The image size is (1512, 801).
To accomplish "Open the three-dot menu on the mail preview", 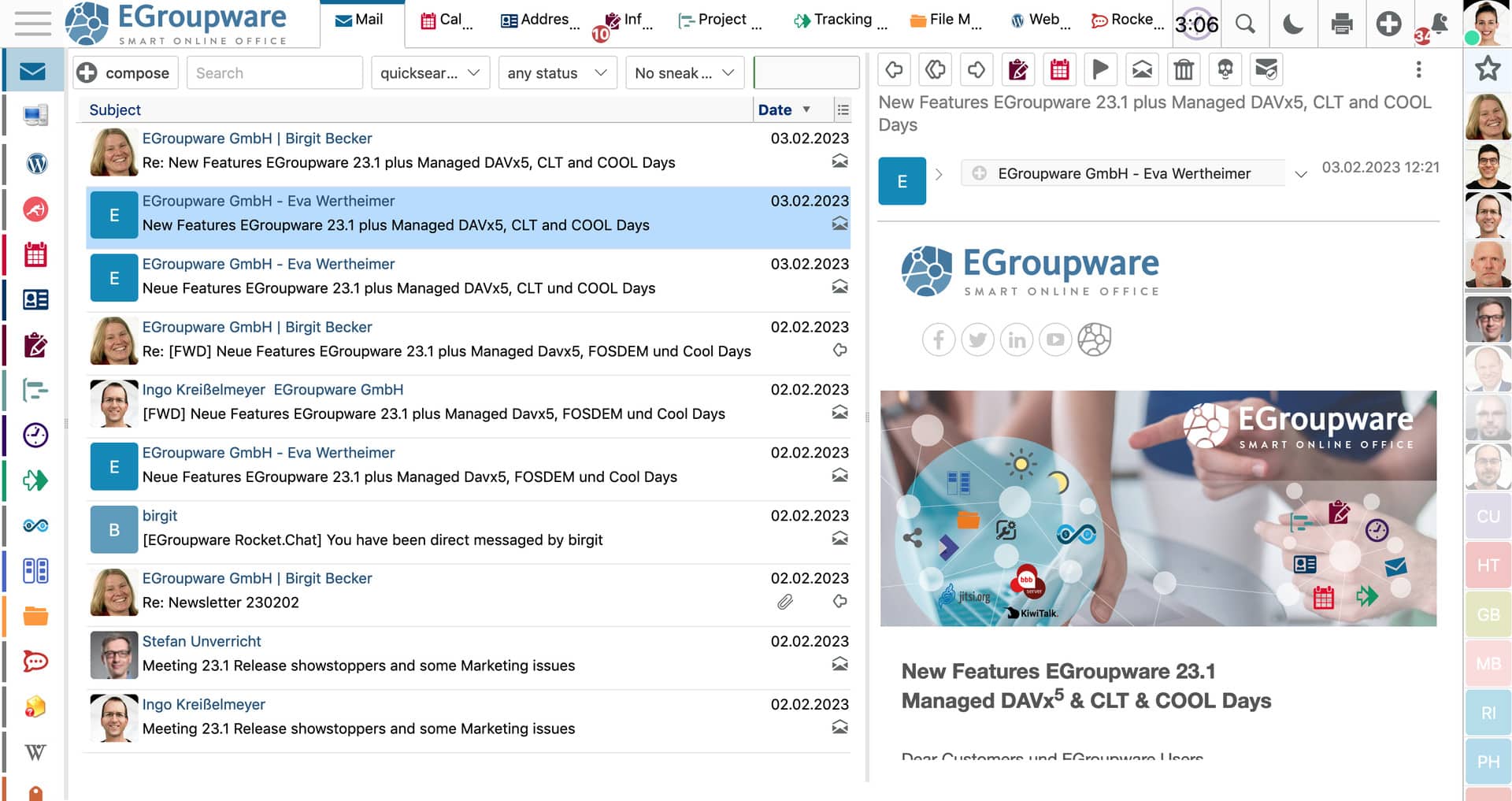I will click(1419, 69).
